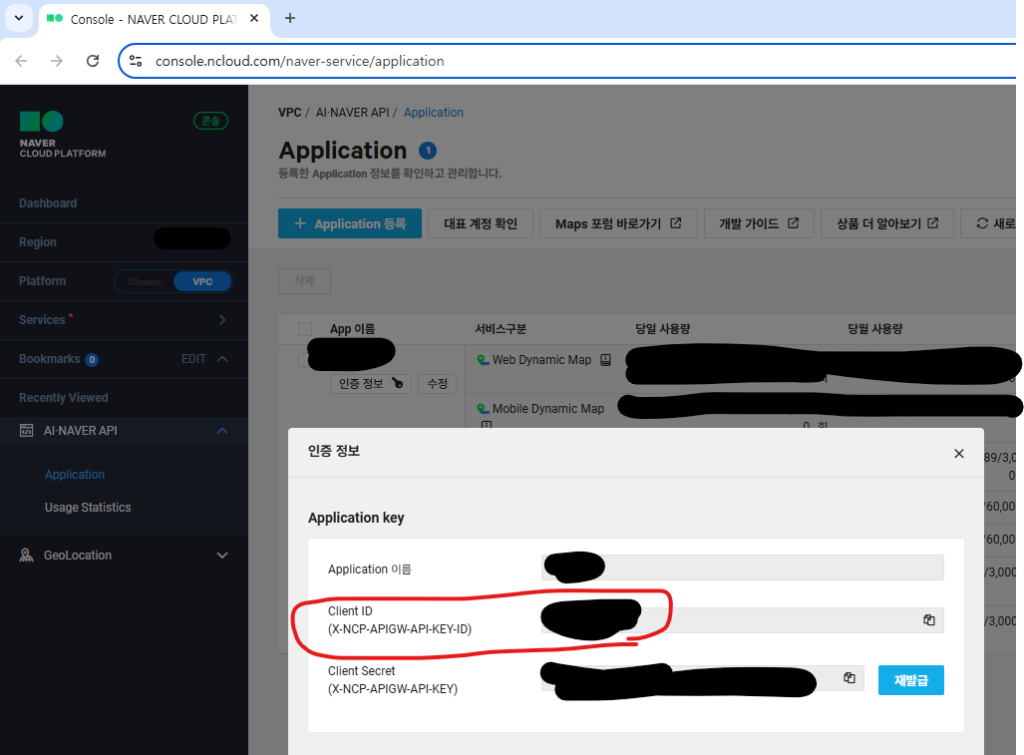The image size is (1024, 755).
Task: Open 개발 가이드 button
Action: [x=759, y=223]
